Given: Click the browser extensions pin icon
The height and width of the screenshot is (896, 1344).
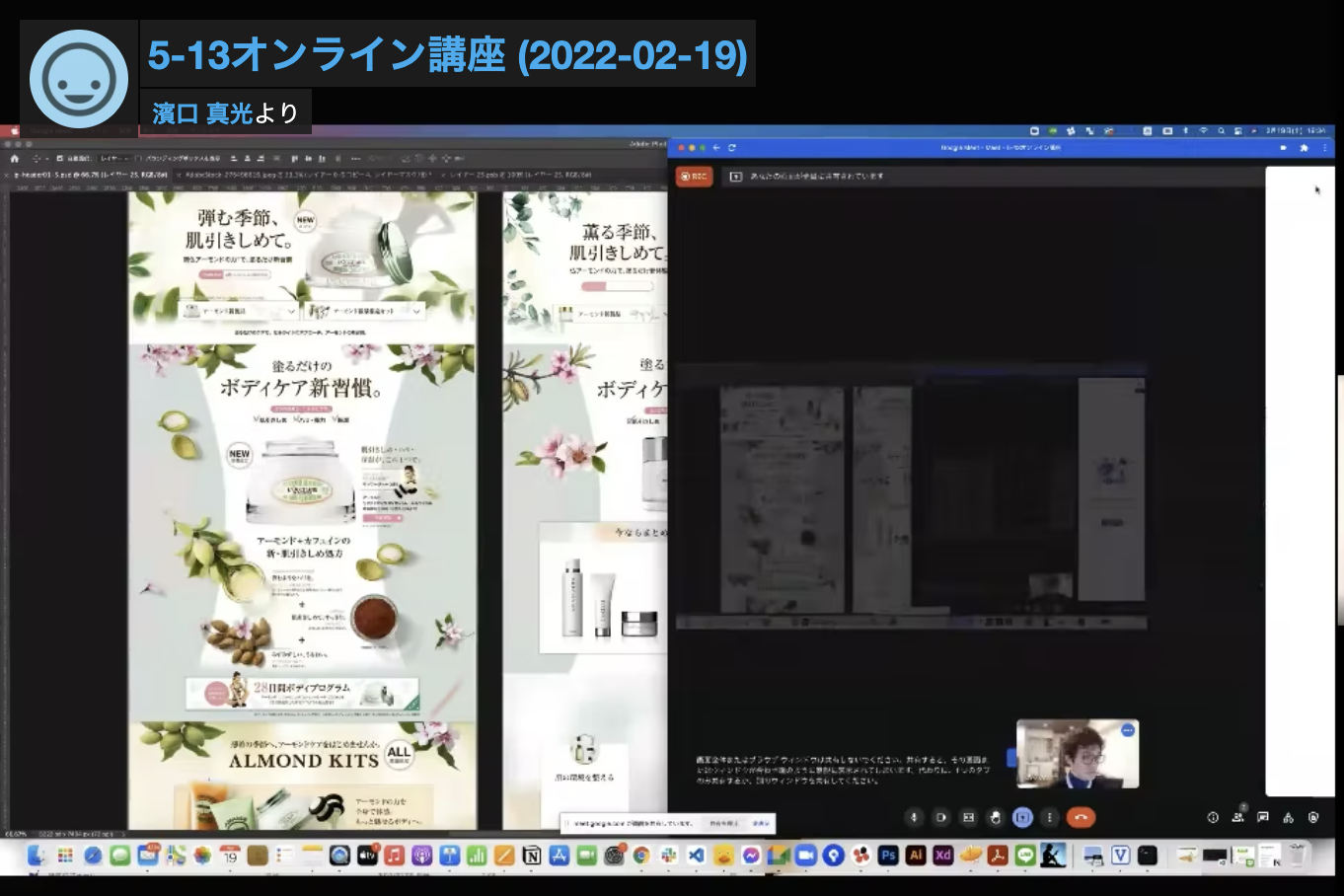Looking at the screenshot, I should 1304,148.
